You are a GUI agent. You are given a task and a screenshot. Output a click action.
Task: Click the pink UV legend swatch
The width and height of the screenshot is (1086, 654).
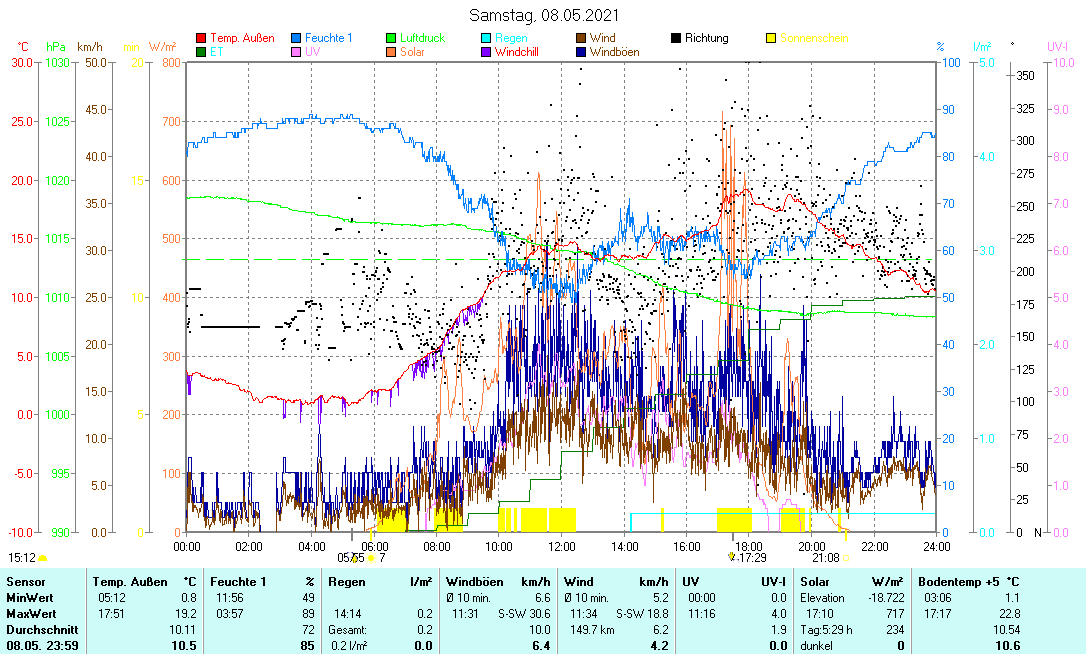point(296,52)
